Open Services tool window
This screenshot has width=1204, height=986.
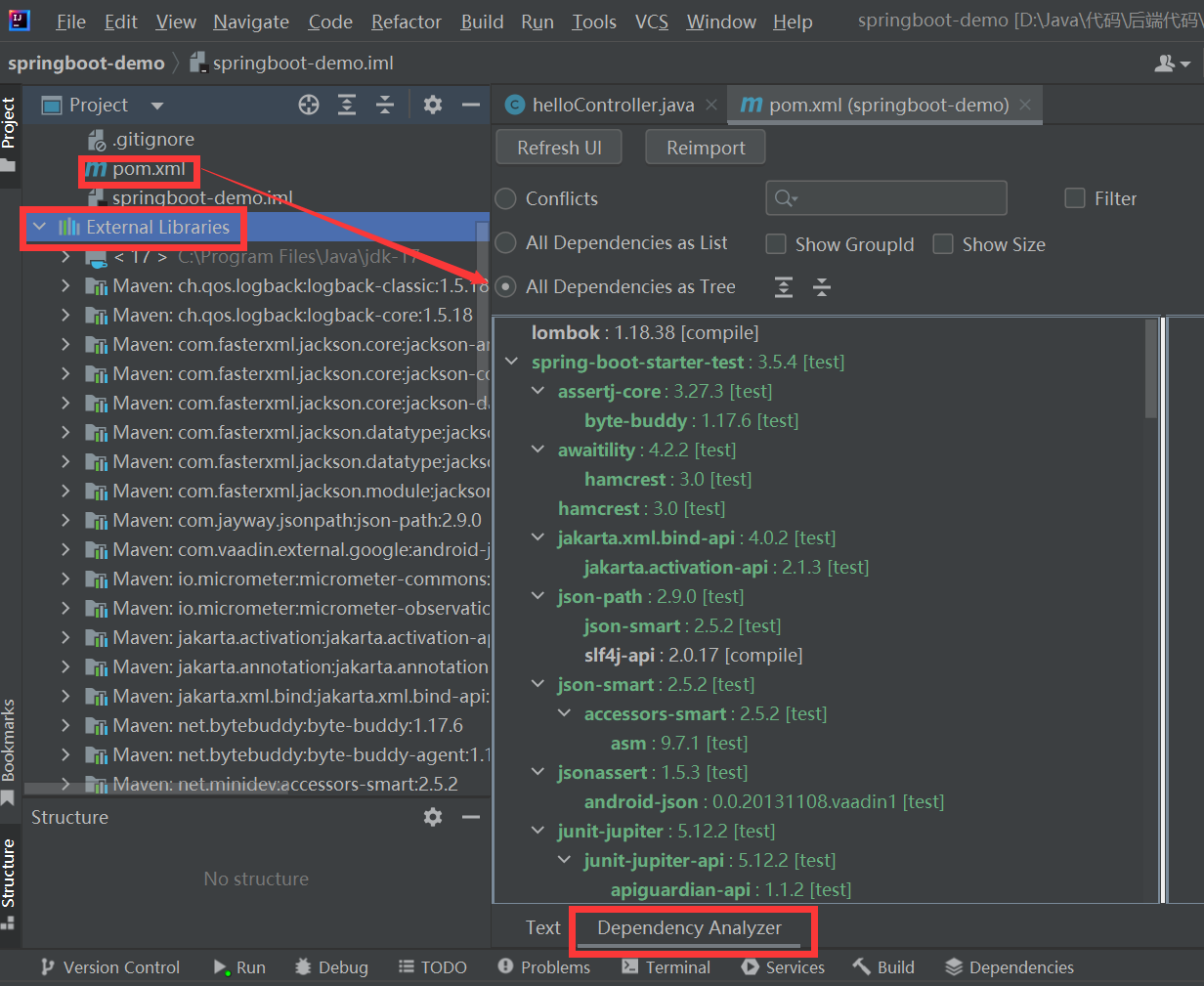(x=784, y=967)
